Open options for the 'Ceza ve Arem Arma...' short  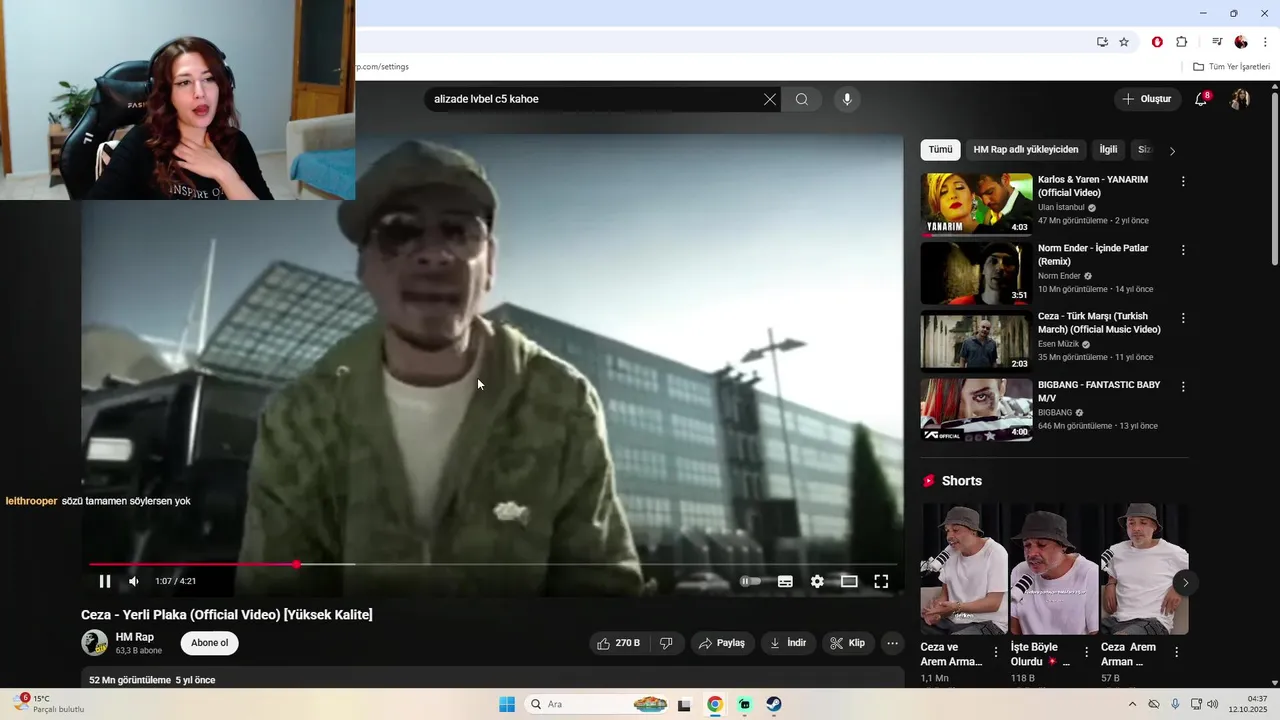[995, 652]
